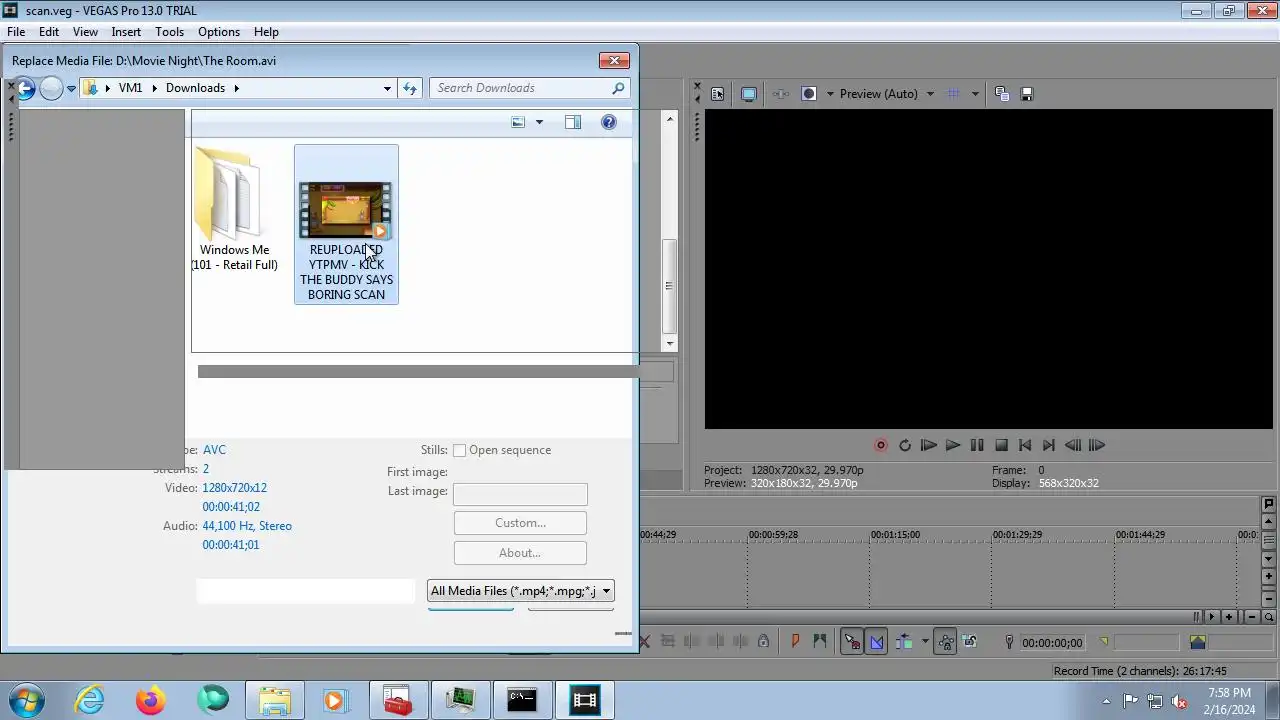Open the Tools menu
The image size is (1280, 720).
(169, 32)
